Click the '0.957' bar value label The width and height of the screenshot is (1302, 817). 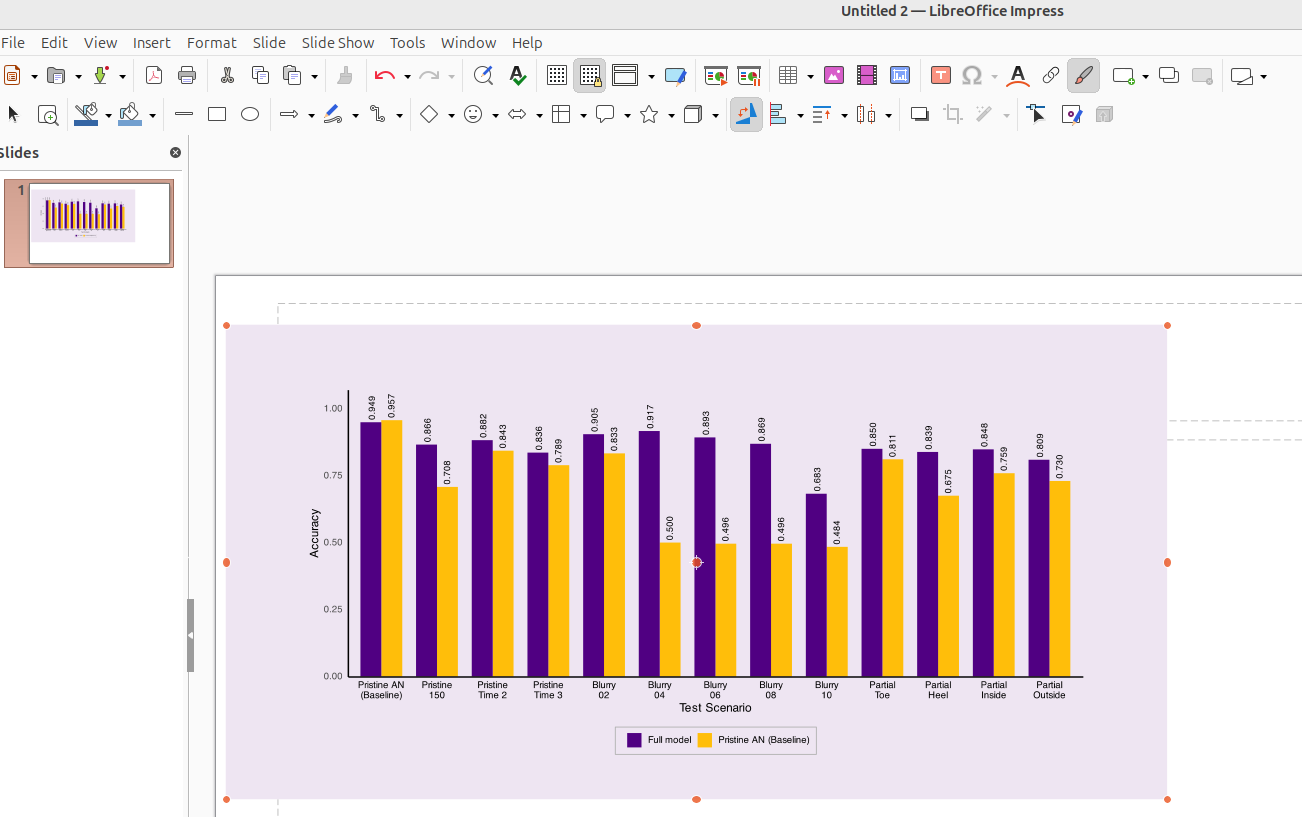[x=392, y=405]
